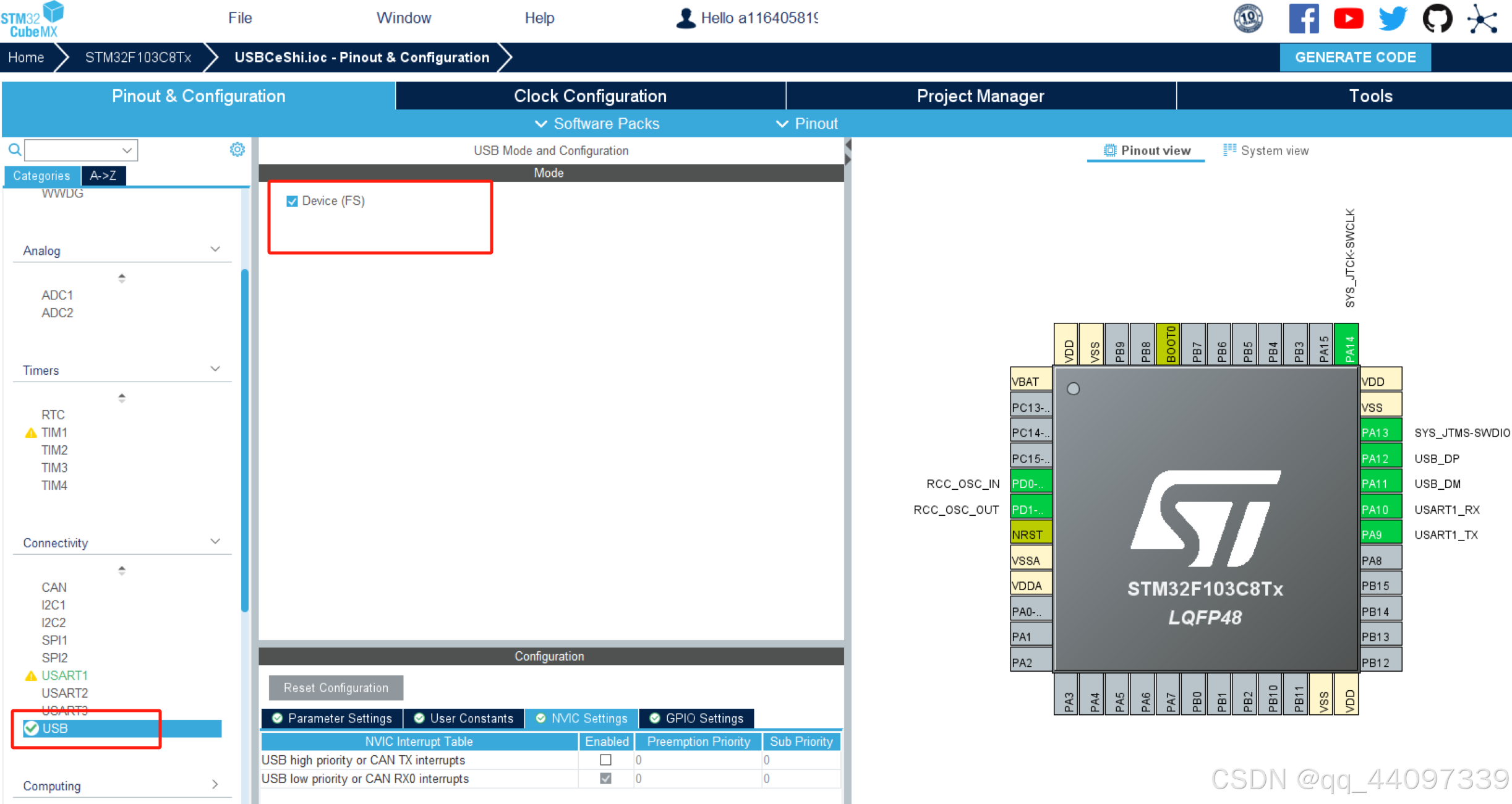Collapse the Connectivity category

click(x=215, y=542)
